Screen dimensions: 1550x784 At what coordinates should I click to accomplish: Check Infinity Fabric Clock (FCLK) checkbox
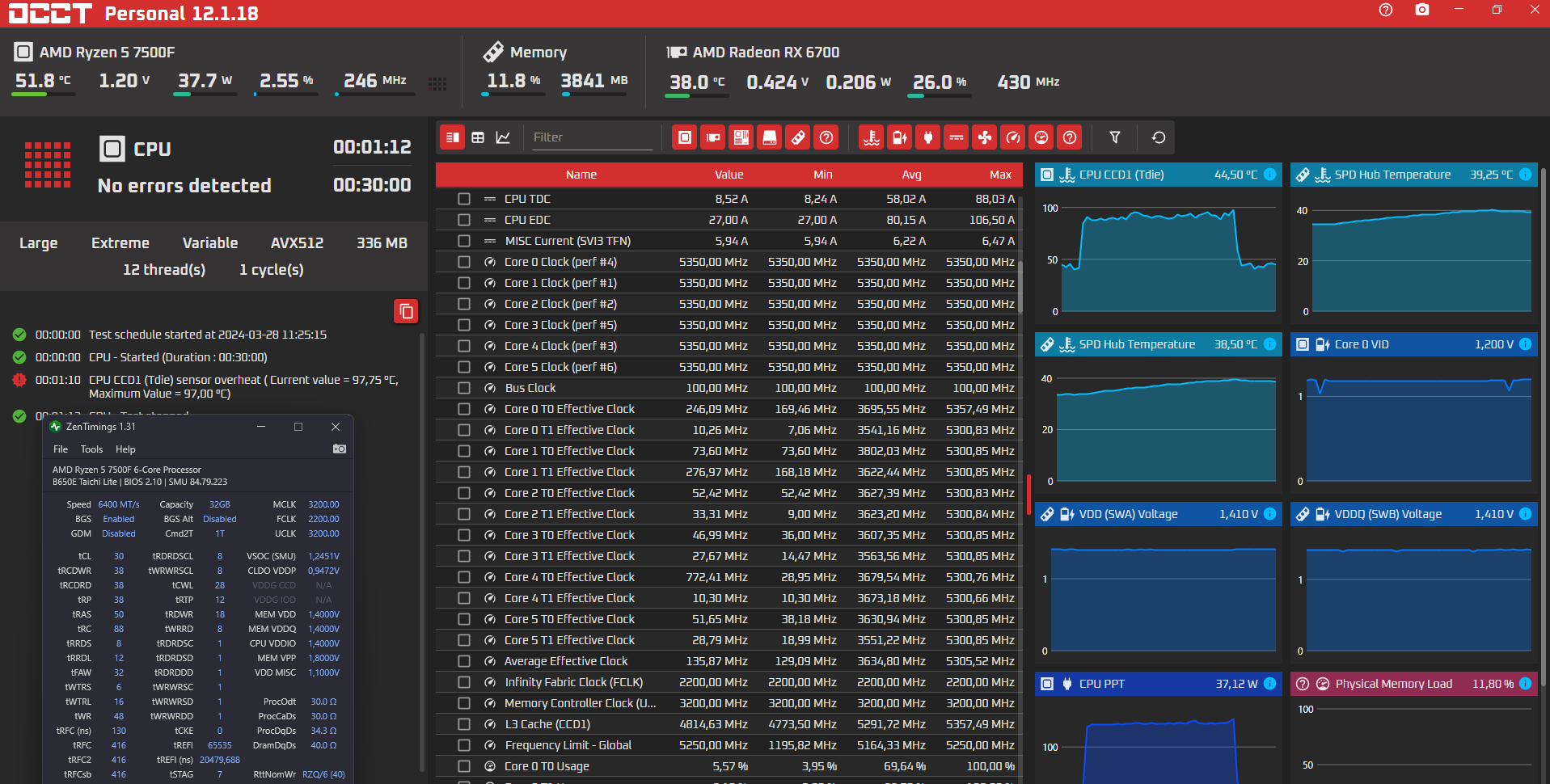tap(463, 682)
